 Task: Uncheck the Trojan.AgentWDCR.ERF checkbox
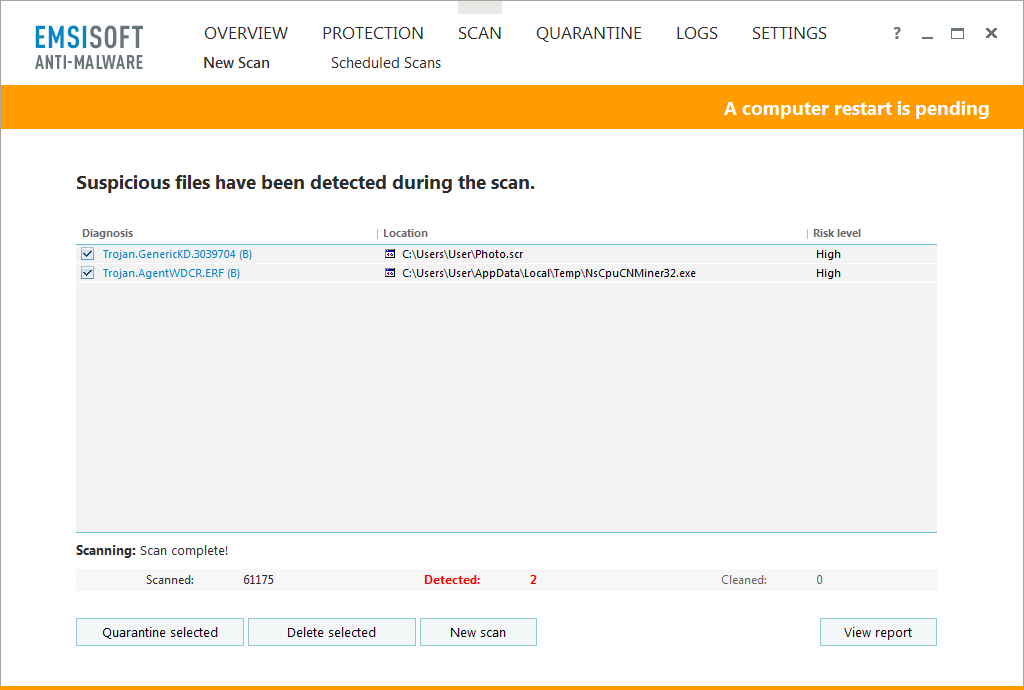[88, 273]
